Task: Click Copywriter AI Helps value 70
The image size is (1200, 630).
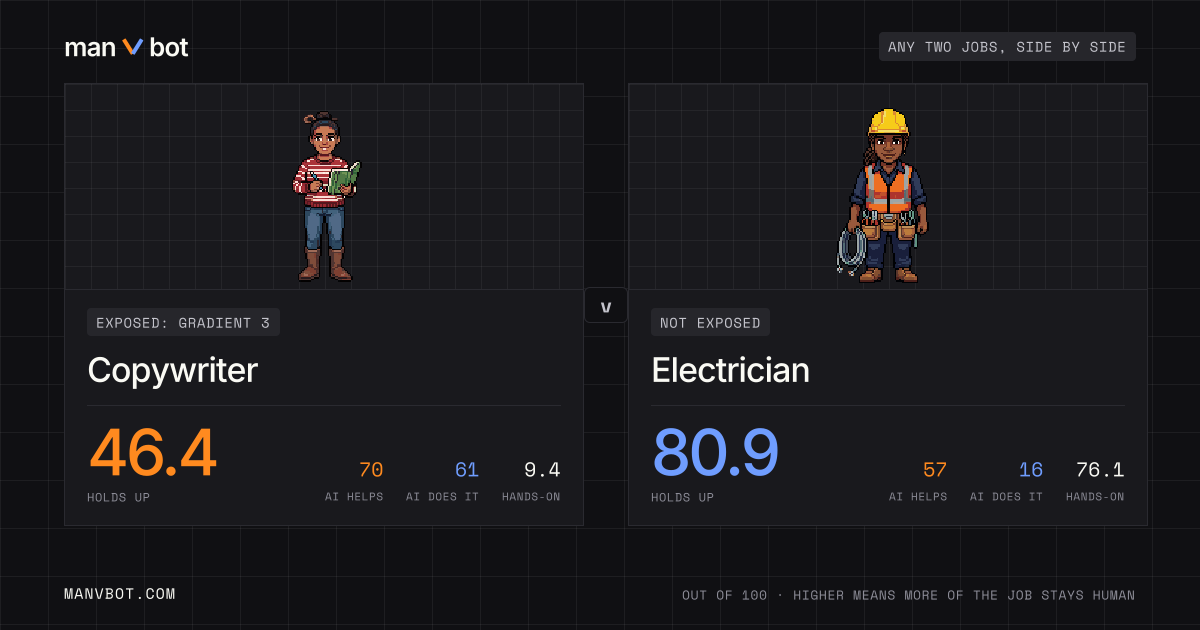Action: coord(371,470)
